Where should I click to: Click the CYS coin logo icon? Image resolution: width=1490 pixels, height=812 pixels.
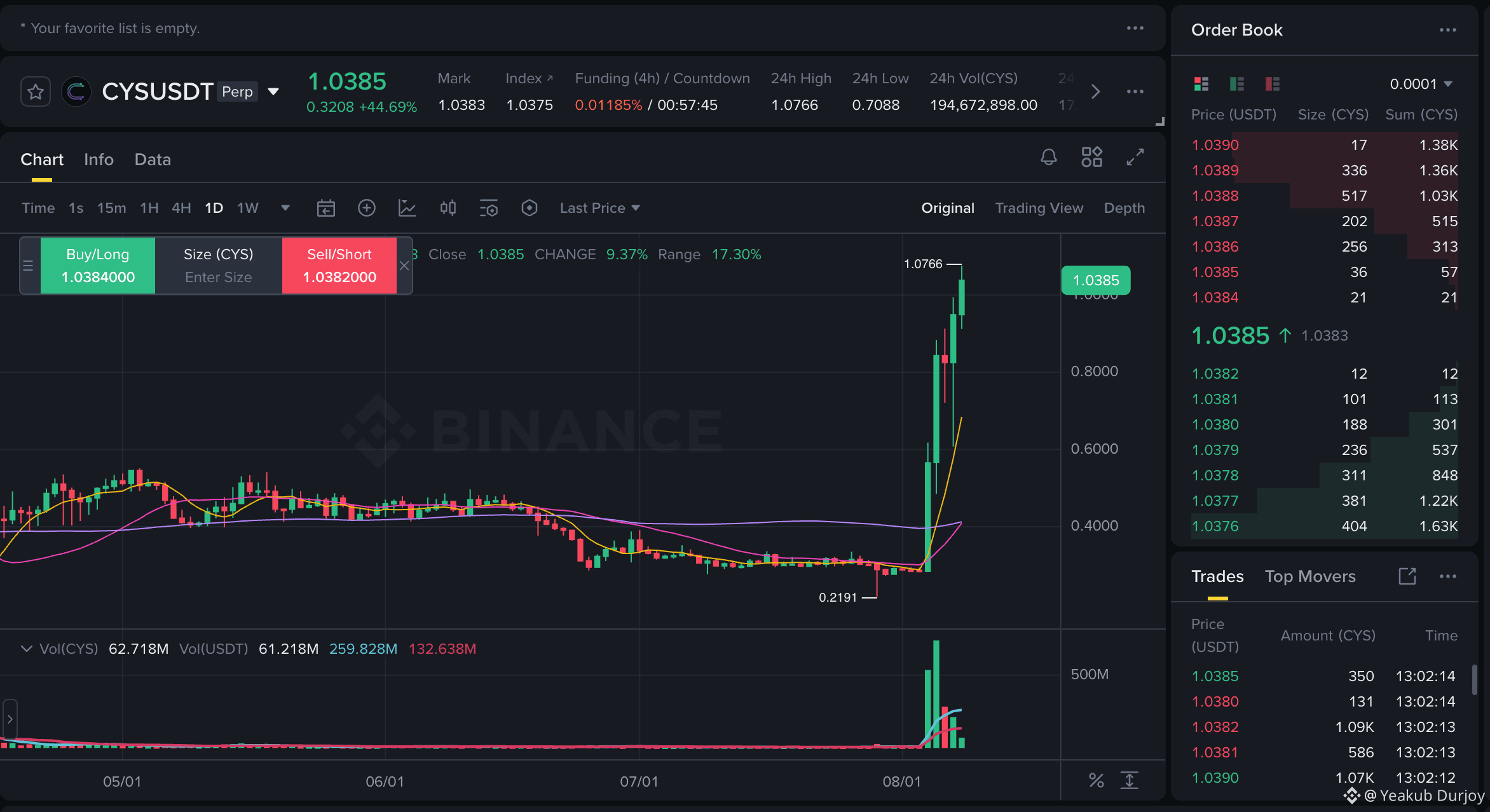click(76, 92)
